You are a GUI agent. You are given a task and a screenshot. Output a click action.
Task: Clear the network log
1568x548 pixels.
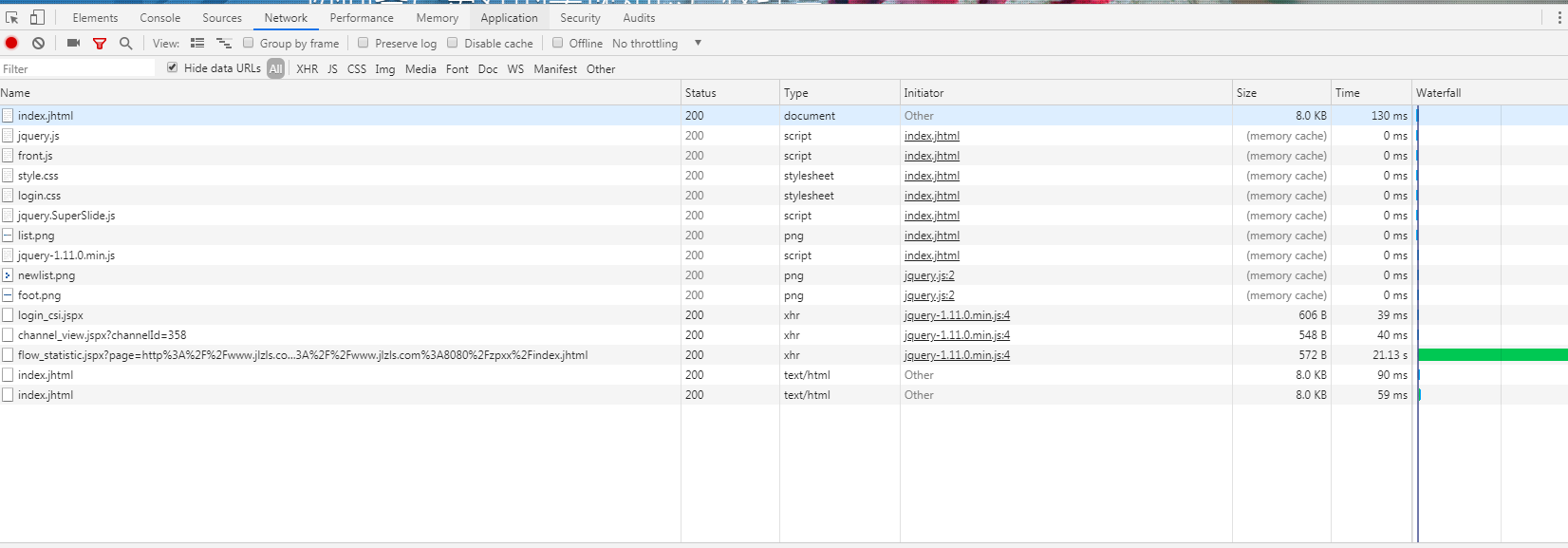pyautogui.click(x=38, y=44)
